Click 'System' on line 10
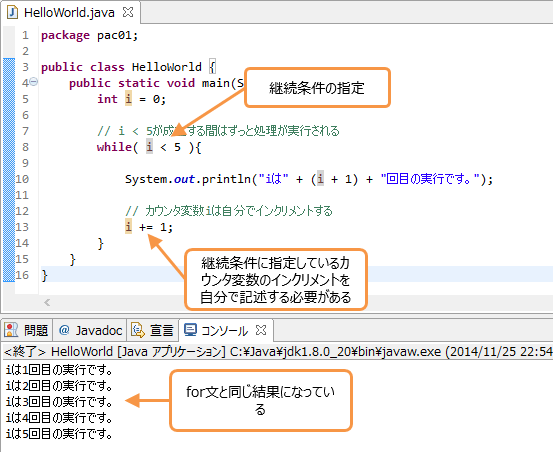This screenshot has height=452, width=556. (146, 179)
